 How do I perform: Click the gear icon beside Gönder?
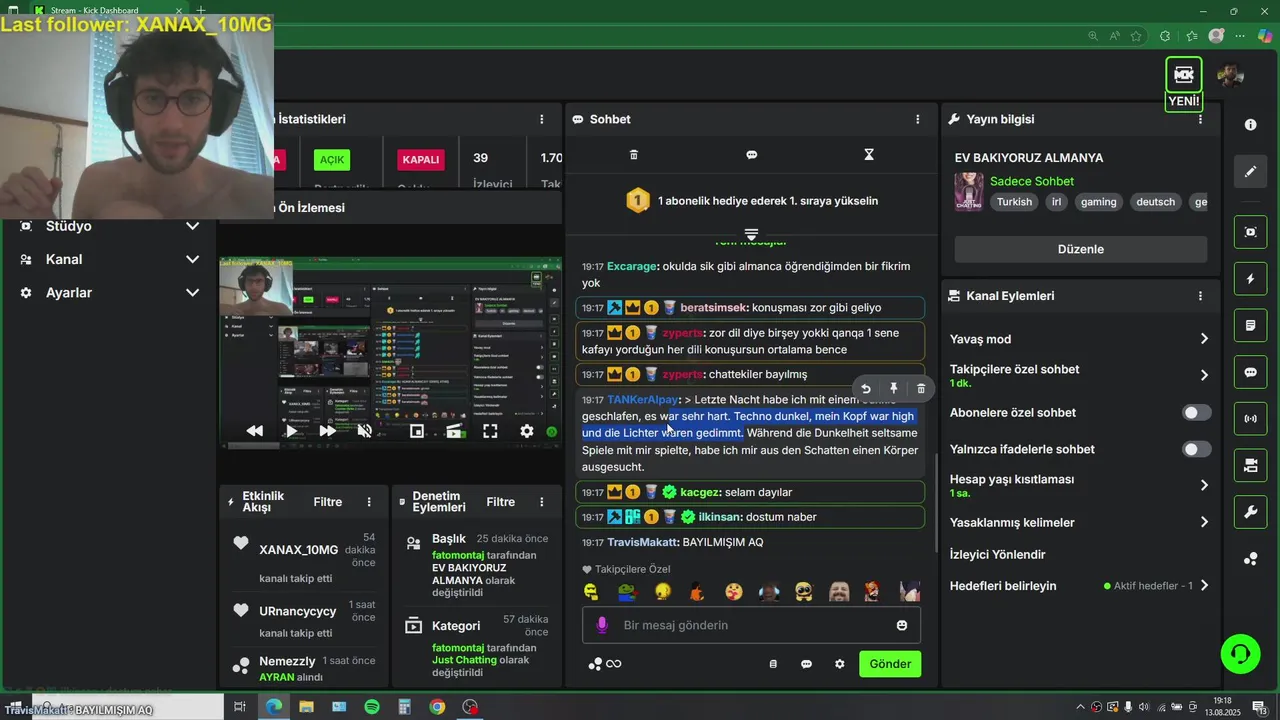pos(840,664)
